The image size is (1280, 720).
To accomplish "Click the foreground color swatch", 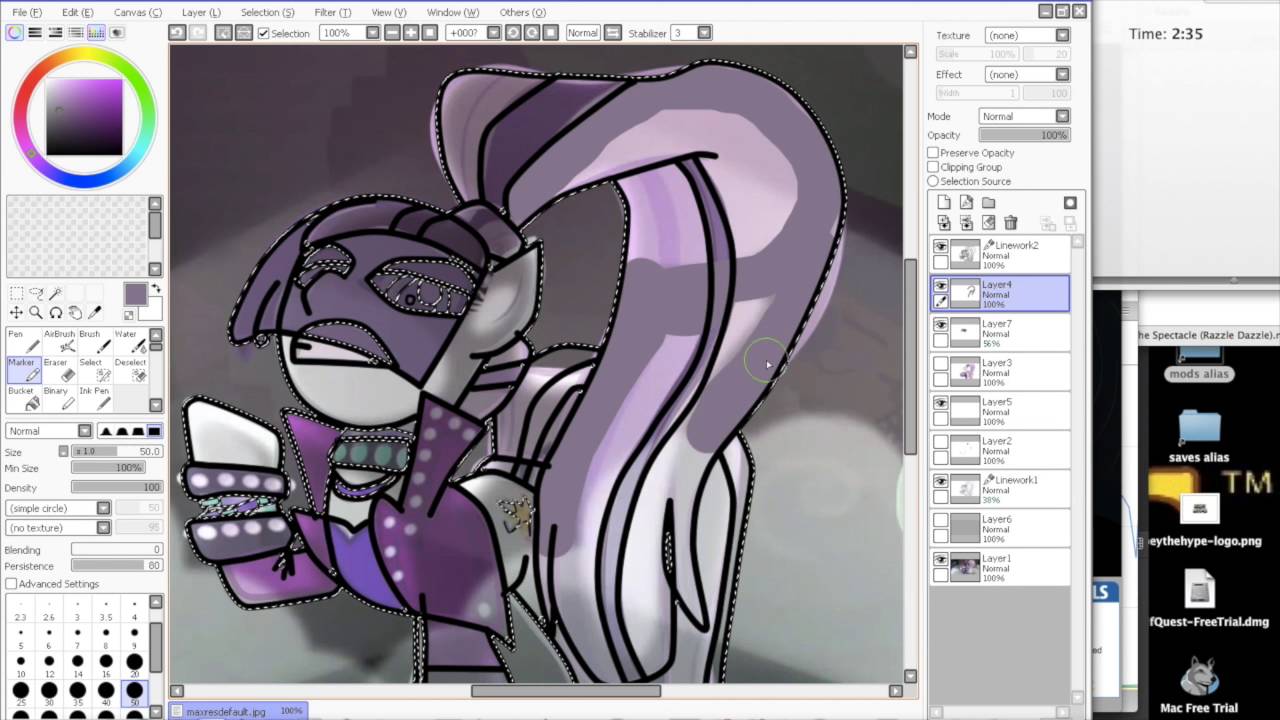I will 135,294.
